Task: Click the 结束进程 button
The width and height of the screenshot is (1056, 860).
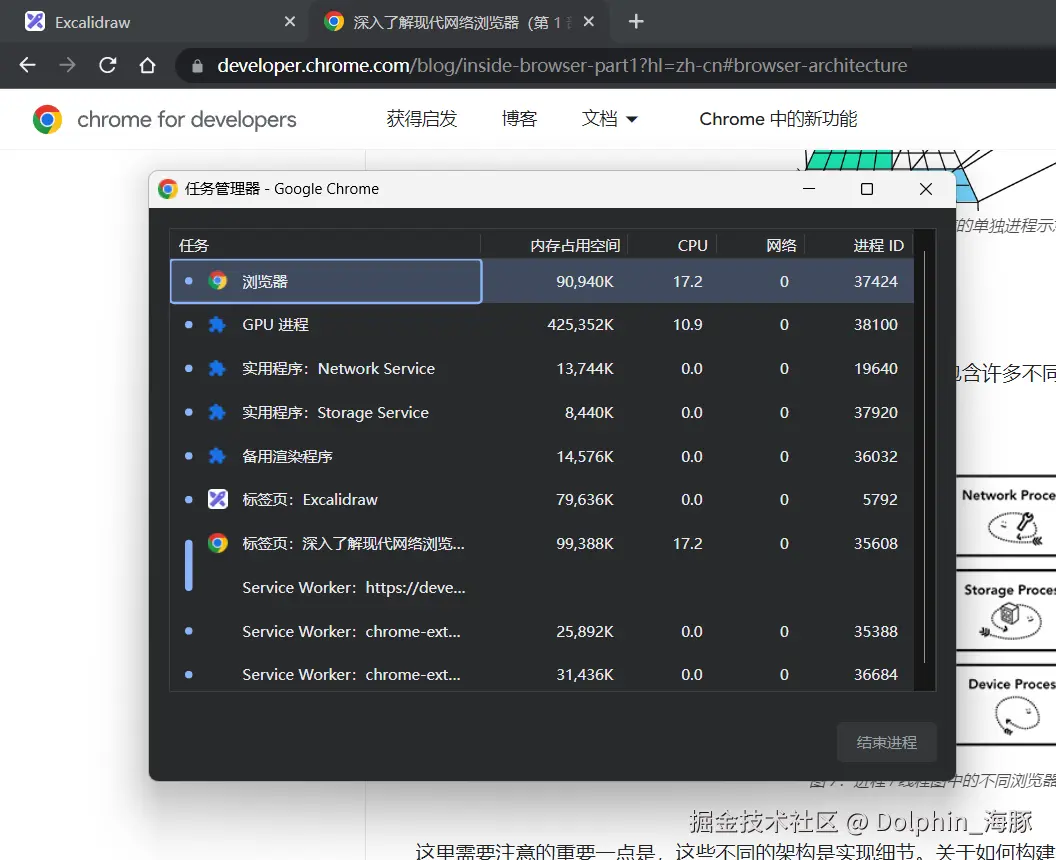Action: (886, 742)
